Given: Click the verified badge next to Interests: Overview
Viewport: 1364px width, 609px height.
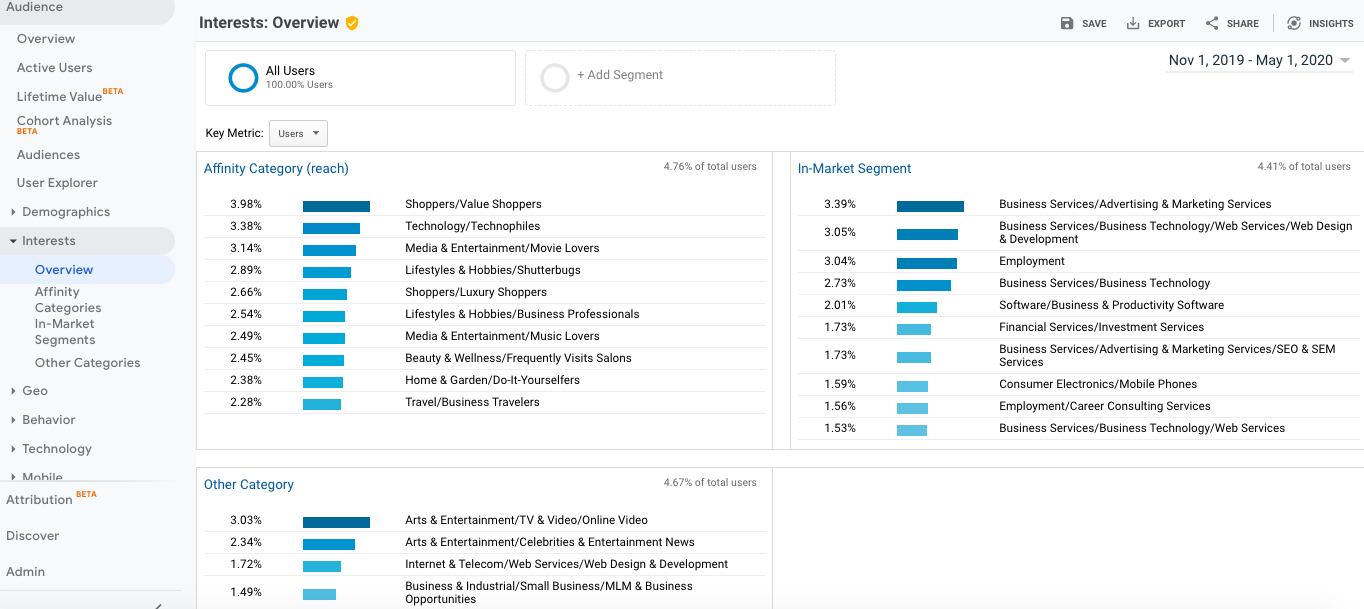Looking at the screenshot, I should point(352,21).
